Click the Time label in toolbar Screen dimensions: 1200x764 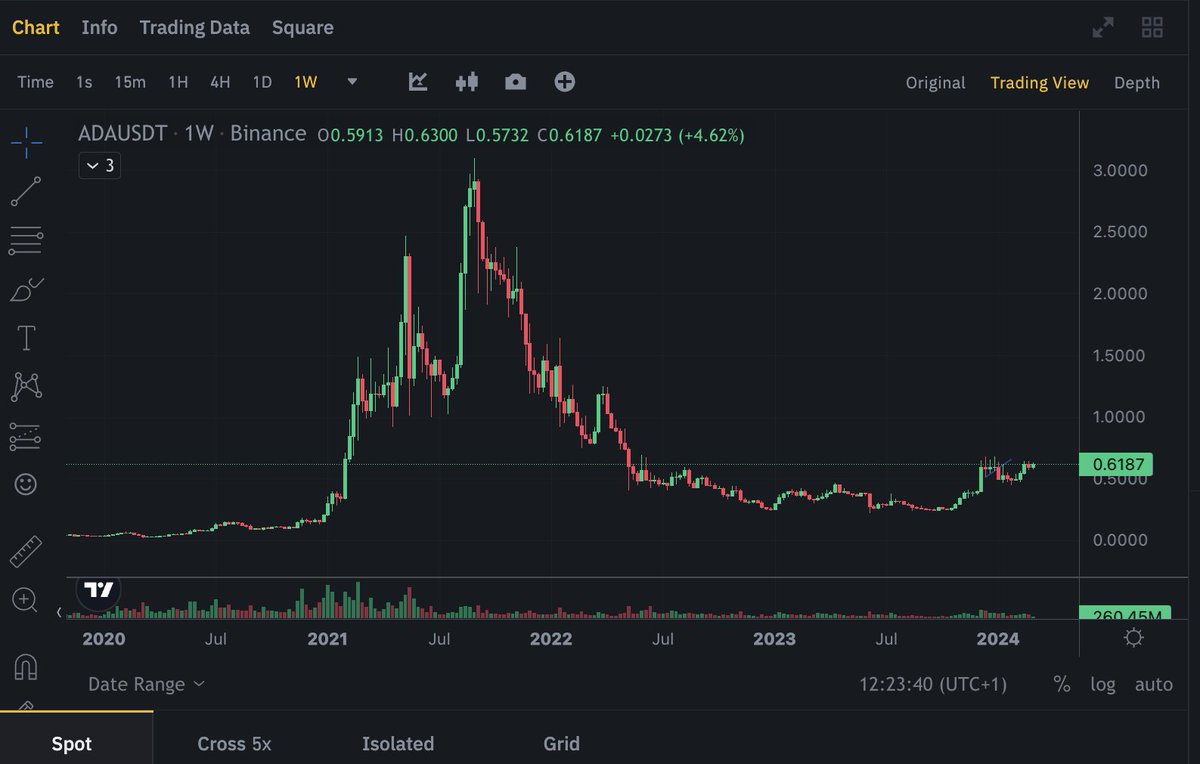[35, 82]
